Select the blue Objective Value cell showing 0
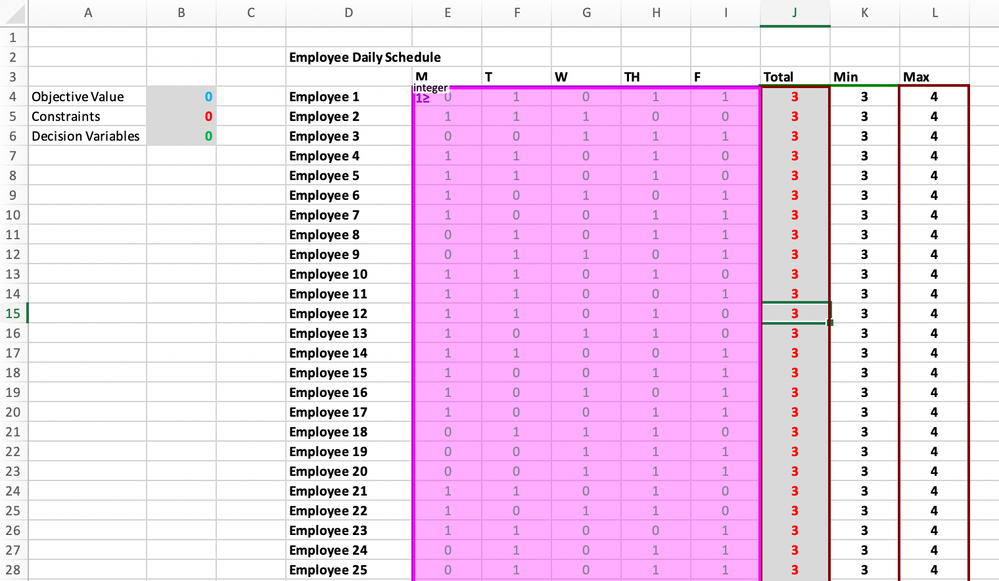The image size is (999, 581). [181, 96]
